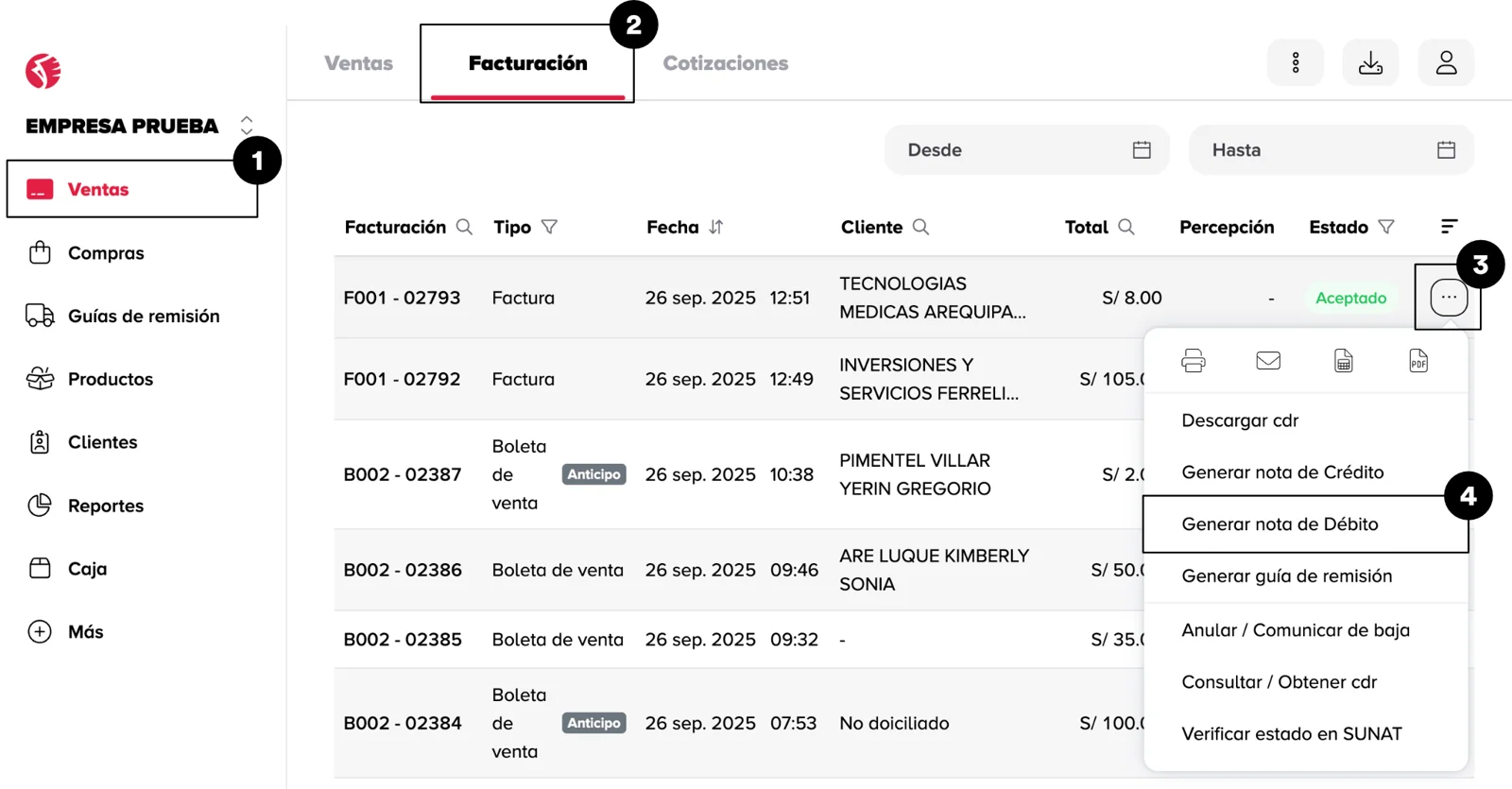Open the Estado column filter

pos(1386,227)
